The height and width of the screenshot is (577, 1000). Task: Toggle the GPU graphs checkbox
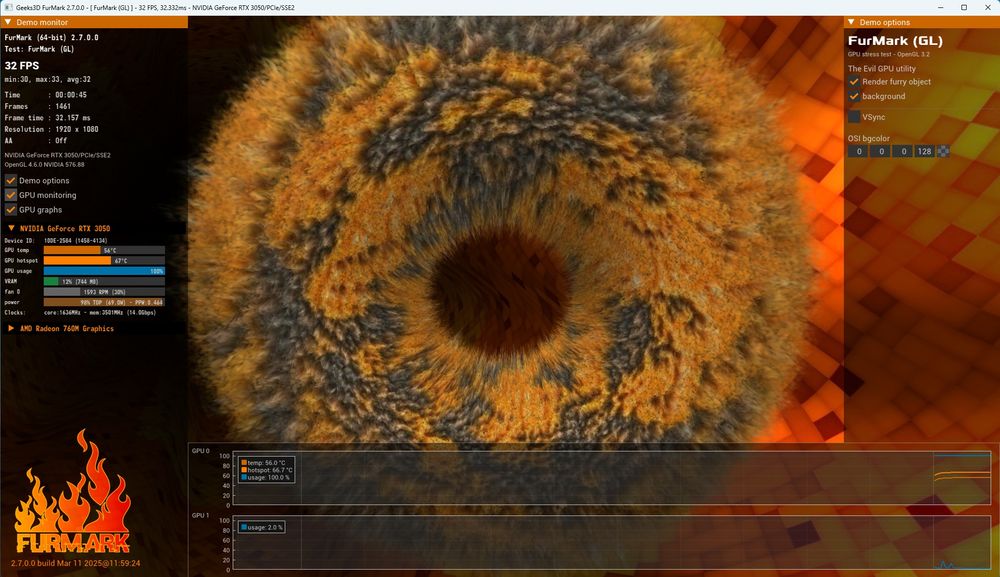coord(11,210)
